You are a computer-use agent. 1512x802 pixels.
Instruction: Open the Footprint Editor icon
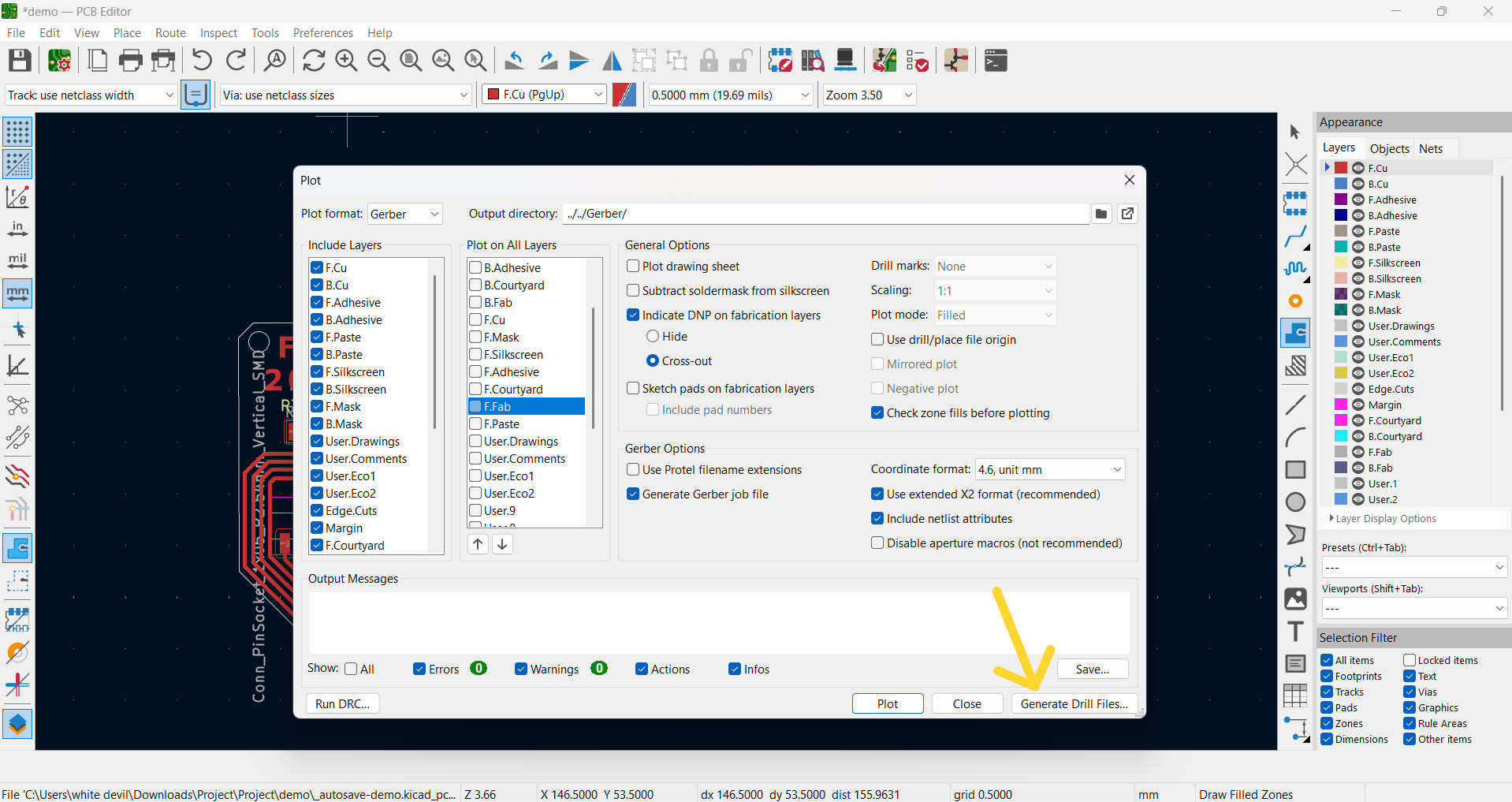pyautogui.click(x=780, y=61)
